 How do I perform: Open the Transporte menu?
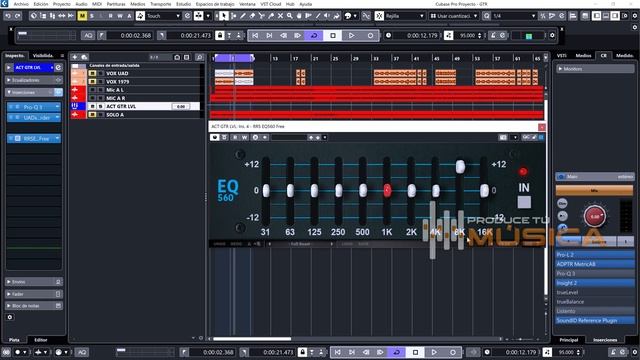(160, 4)
